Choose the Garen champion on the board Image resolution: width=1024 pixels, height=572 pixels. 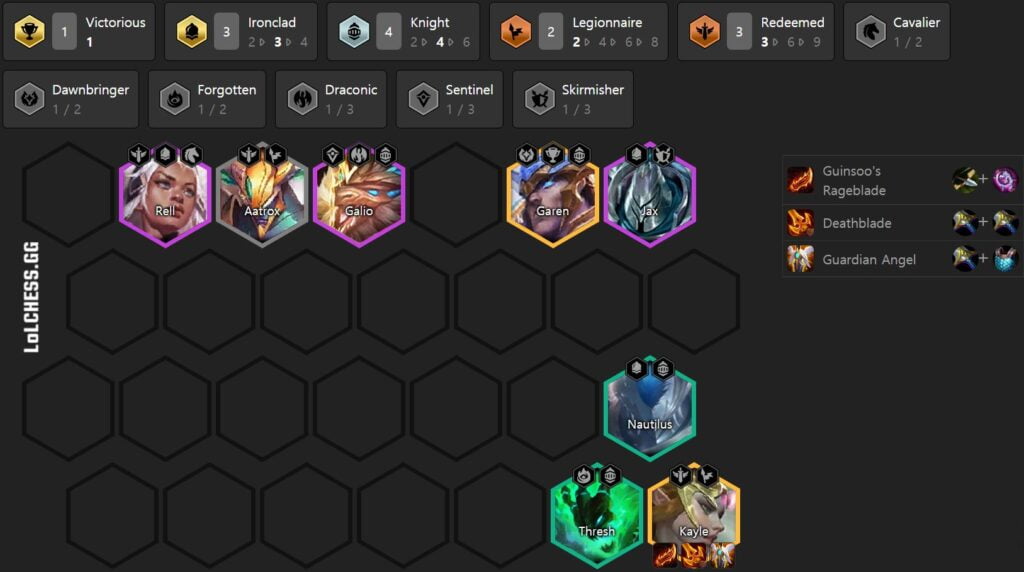click(x=552, y=195)
